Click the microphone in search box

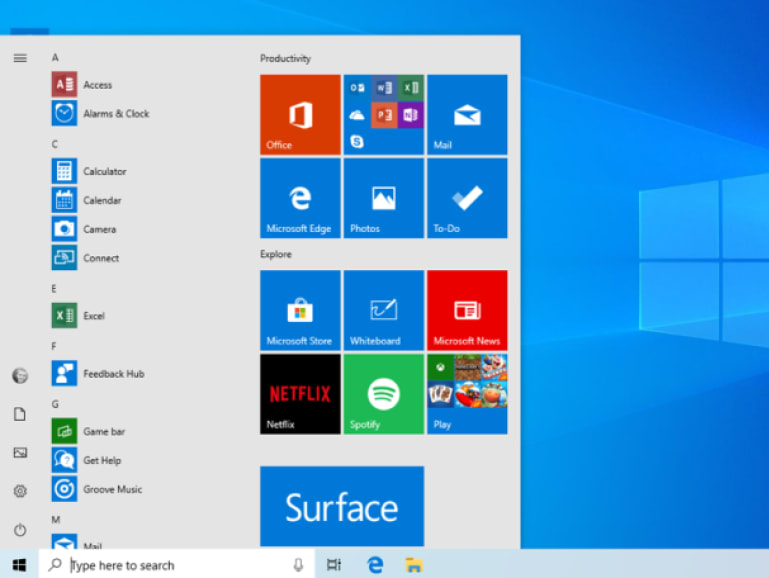click(x=298, y=565)
